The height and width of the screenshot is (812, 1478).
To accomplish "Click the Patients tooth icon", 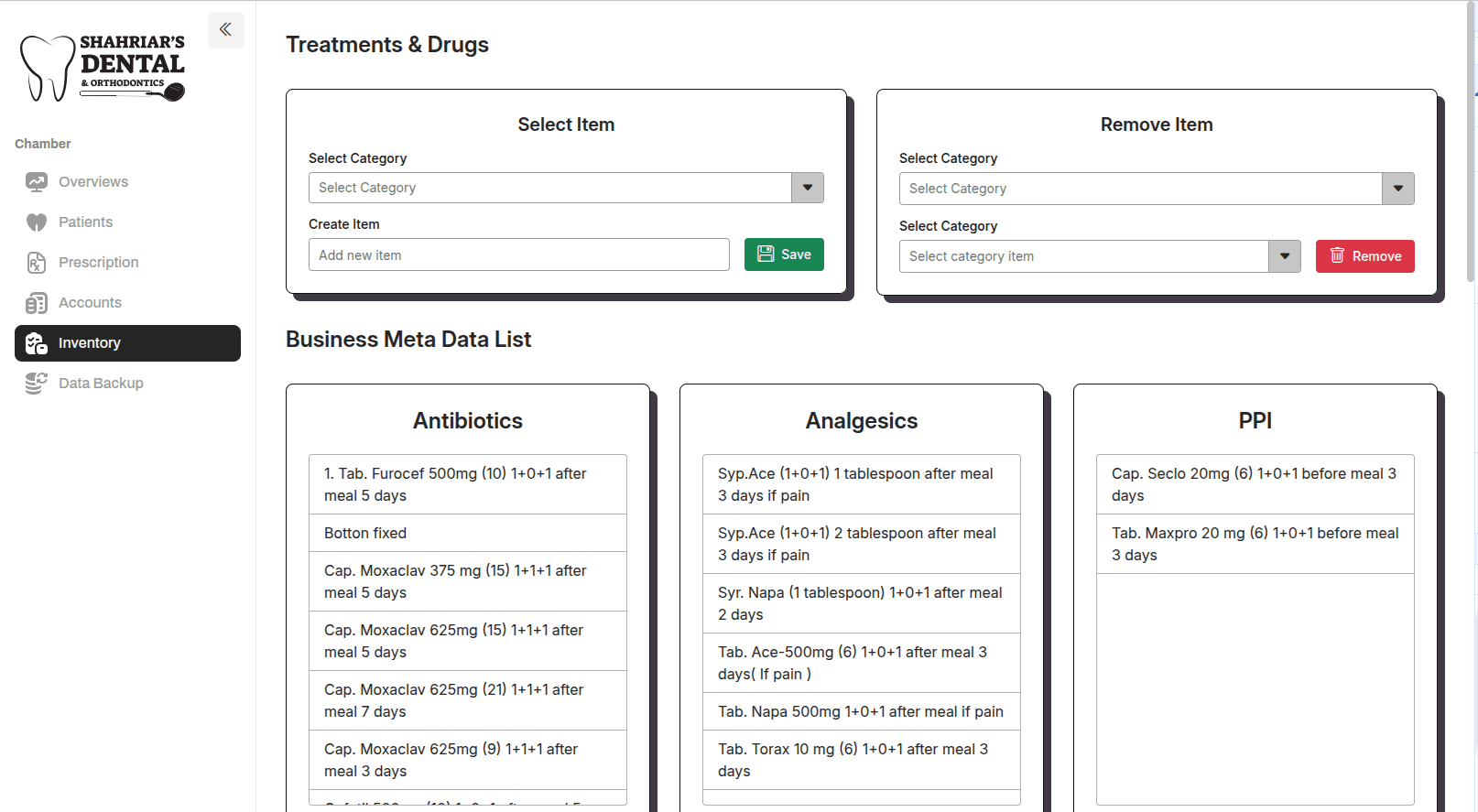I will pyautogui.click(x=37, y=222).
